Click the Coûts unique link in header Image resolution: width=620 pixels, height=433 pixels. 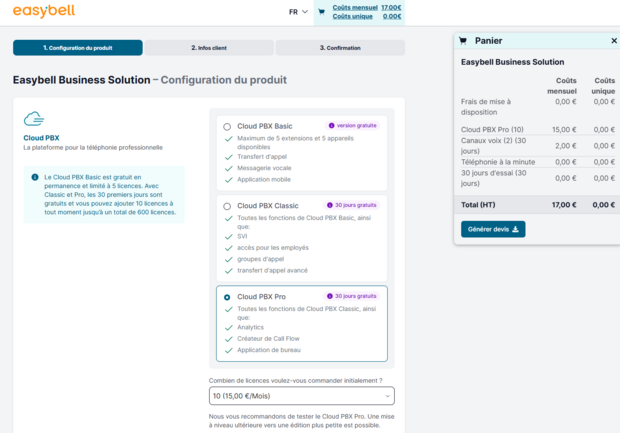[352, 16]
